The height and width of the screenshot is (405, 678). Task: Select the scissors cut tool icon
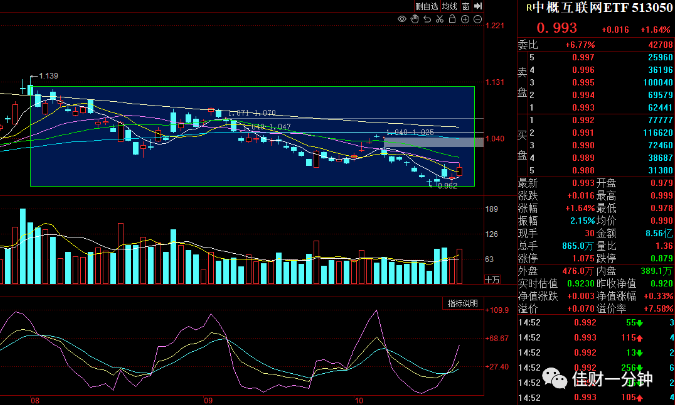pos(440,19)
